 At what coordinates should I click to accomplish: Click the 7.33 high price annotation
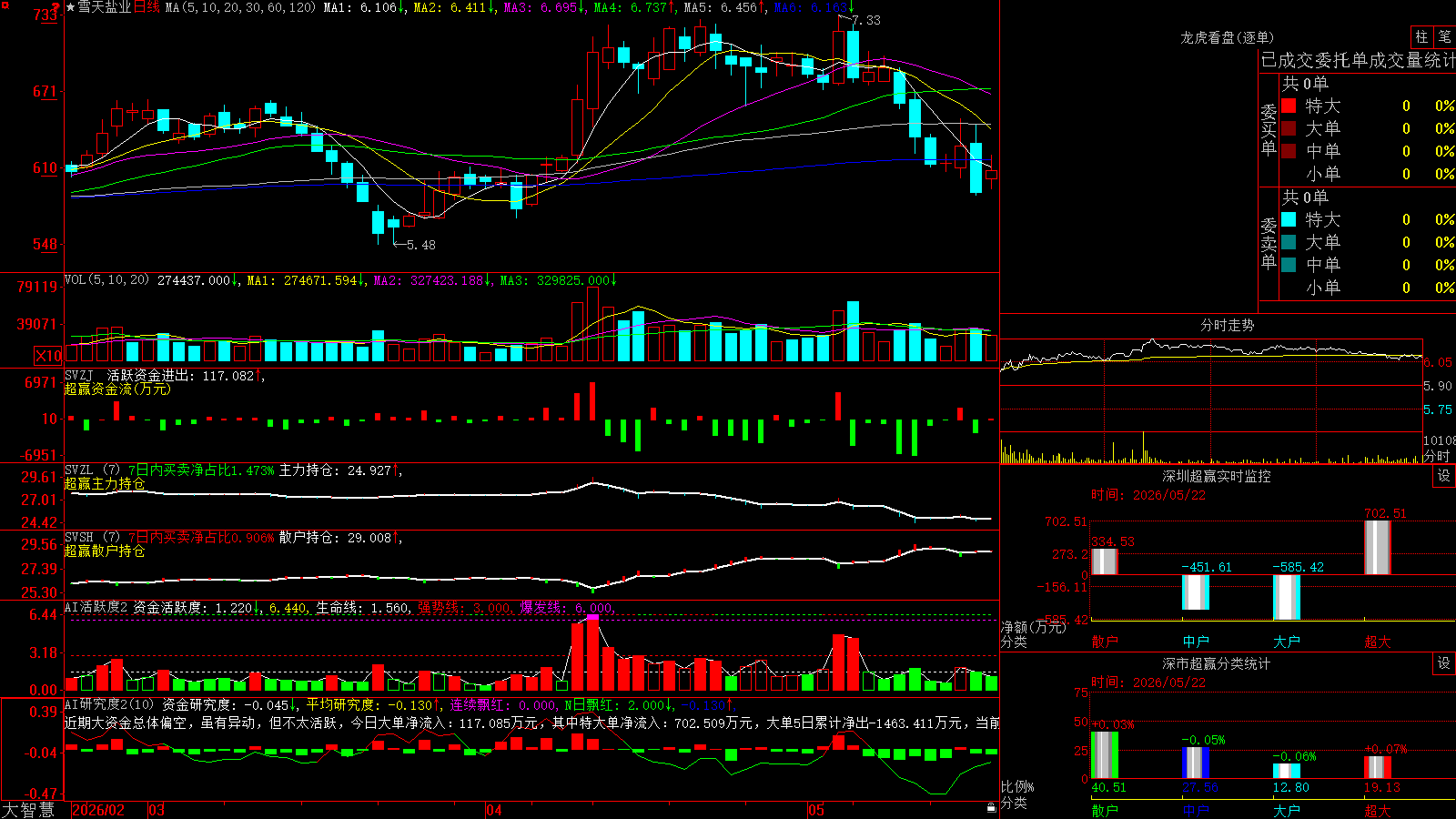pyautogui.click(x=866, y=20)
